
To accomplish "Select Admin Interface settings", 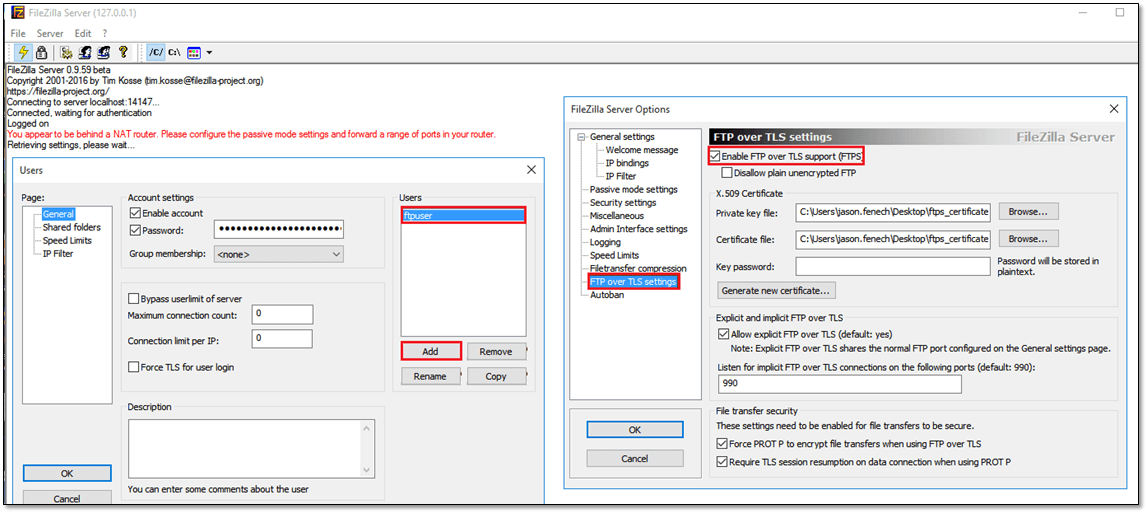I will [639, 229].
